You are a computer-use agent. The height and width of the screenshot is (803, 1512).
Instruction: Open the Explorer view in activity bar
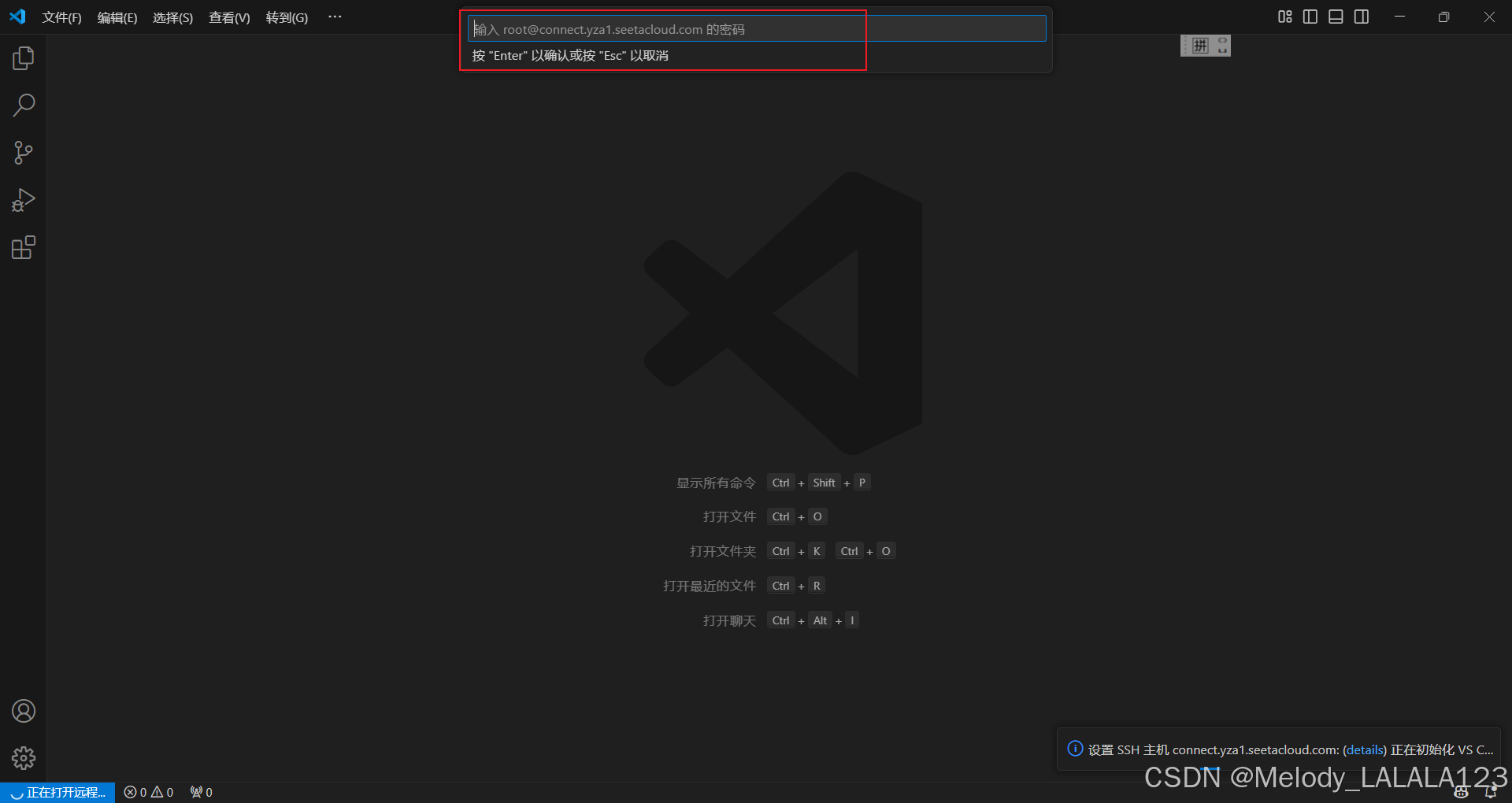pyautogui.click(x=24, y=58)
